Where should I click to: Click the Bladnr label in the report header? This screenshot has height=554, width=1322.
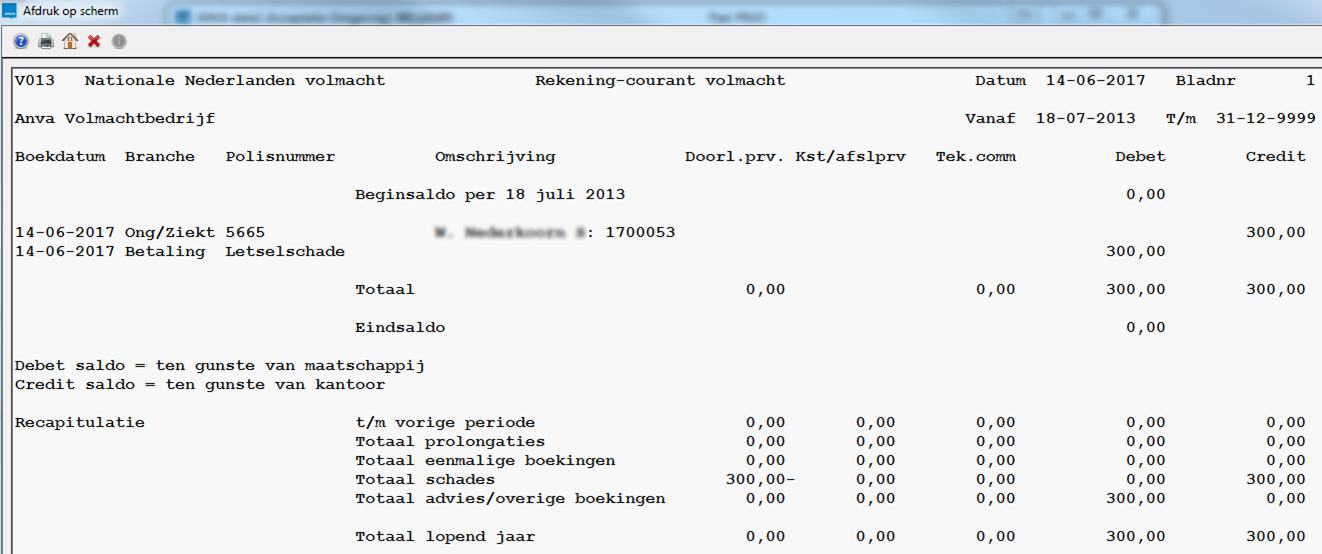[x=1205, y=80]
